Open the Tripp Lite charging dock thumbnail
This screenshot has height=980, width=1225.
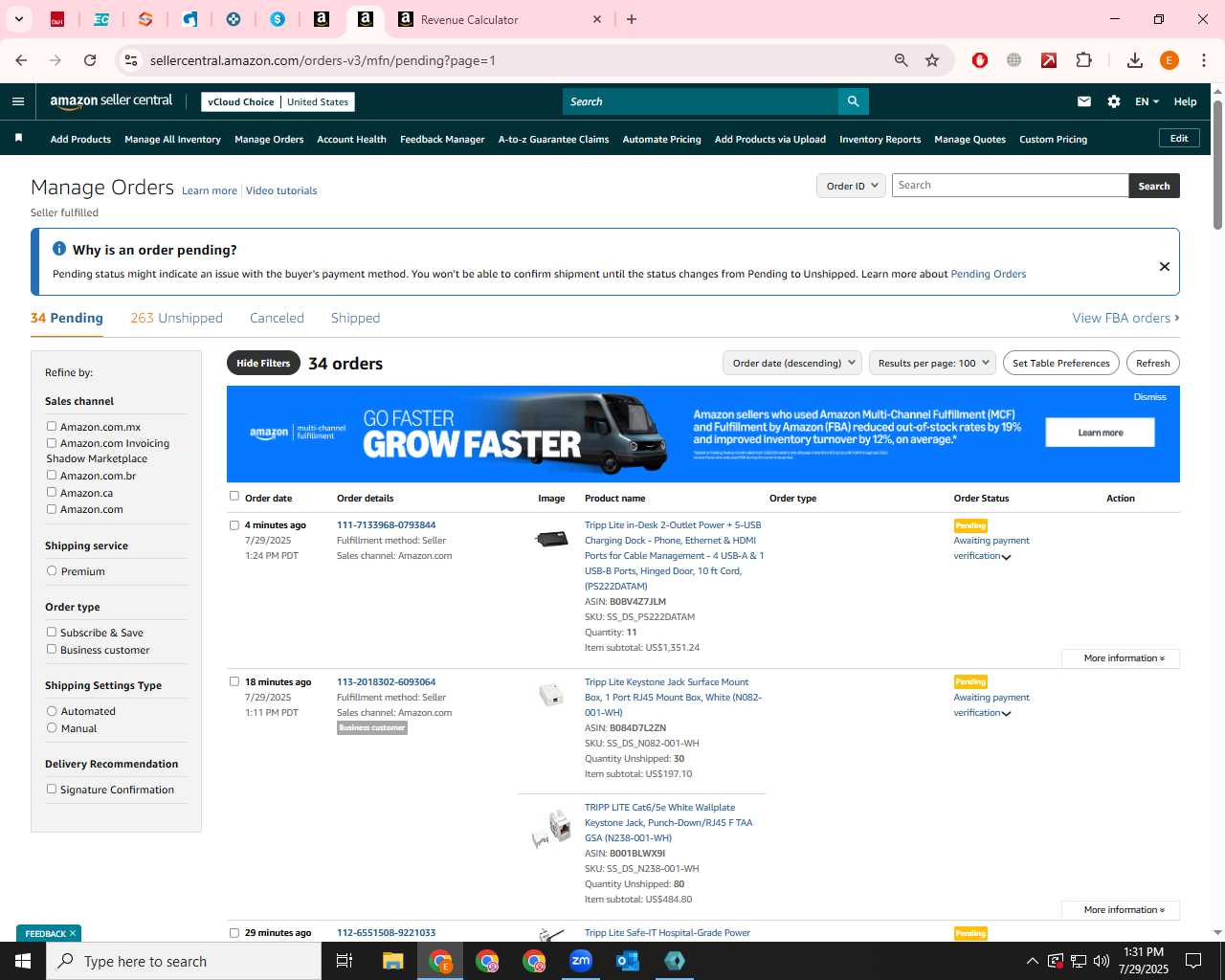click(x=551, y=540)
